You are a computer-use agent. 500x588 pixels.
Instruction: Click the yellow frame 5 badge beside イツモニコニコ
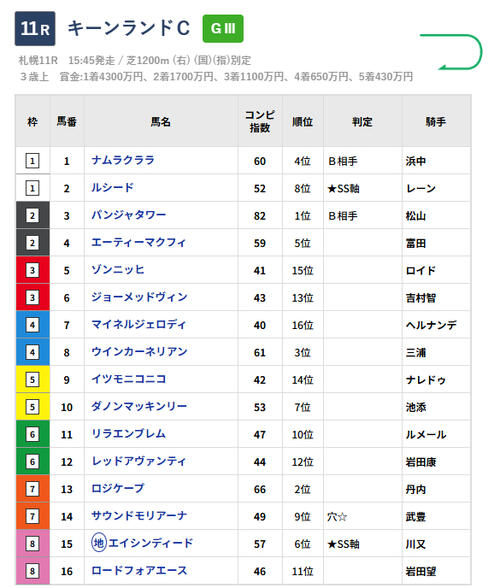[x=32, y=380]
